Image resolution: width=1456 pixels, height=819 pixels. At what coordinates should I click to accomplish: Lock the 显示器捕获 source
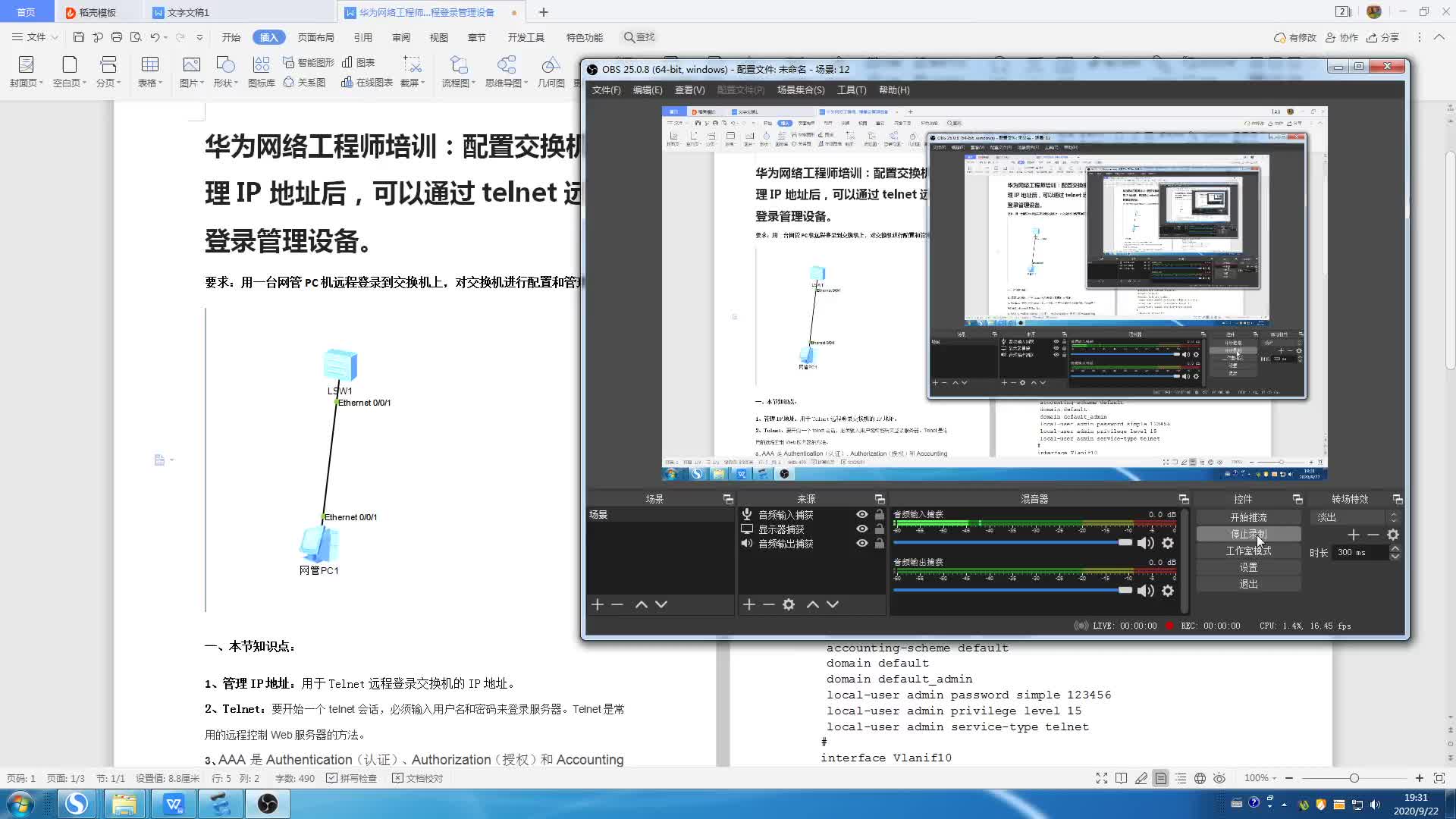pyautogui.click(x=880, y=529)
